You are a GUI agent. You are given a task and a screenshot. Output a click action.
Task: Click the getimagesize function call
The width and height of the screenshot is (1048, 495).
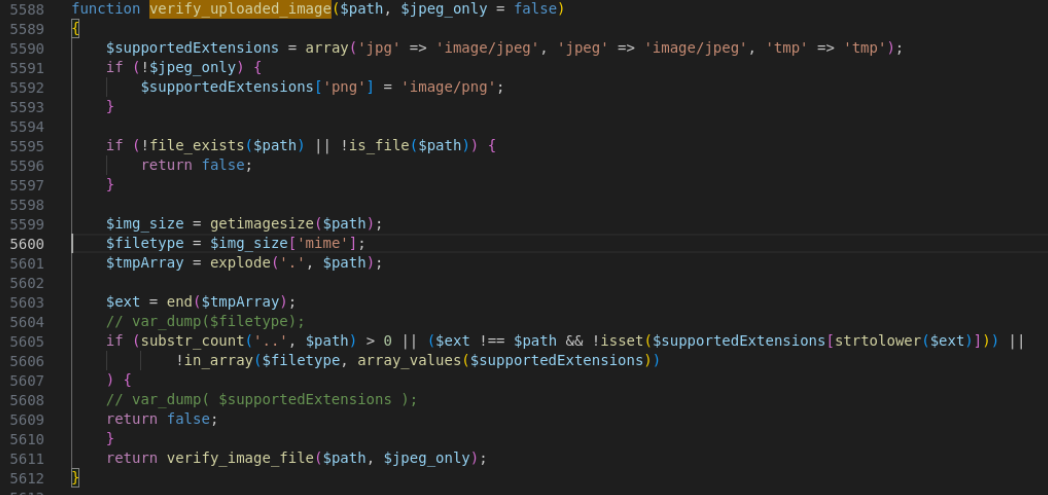pos(262,224)
